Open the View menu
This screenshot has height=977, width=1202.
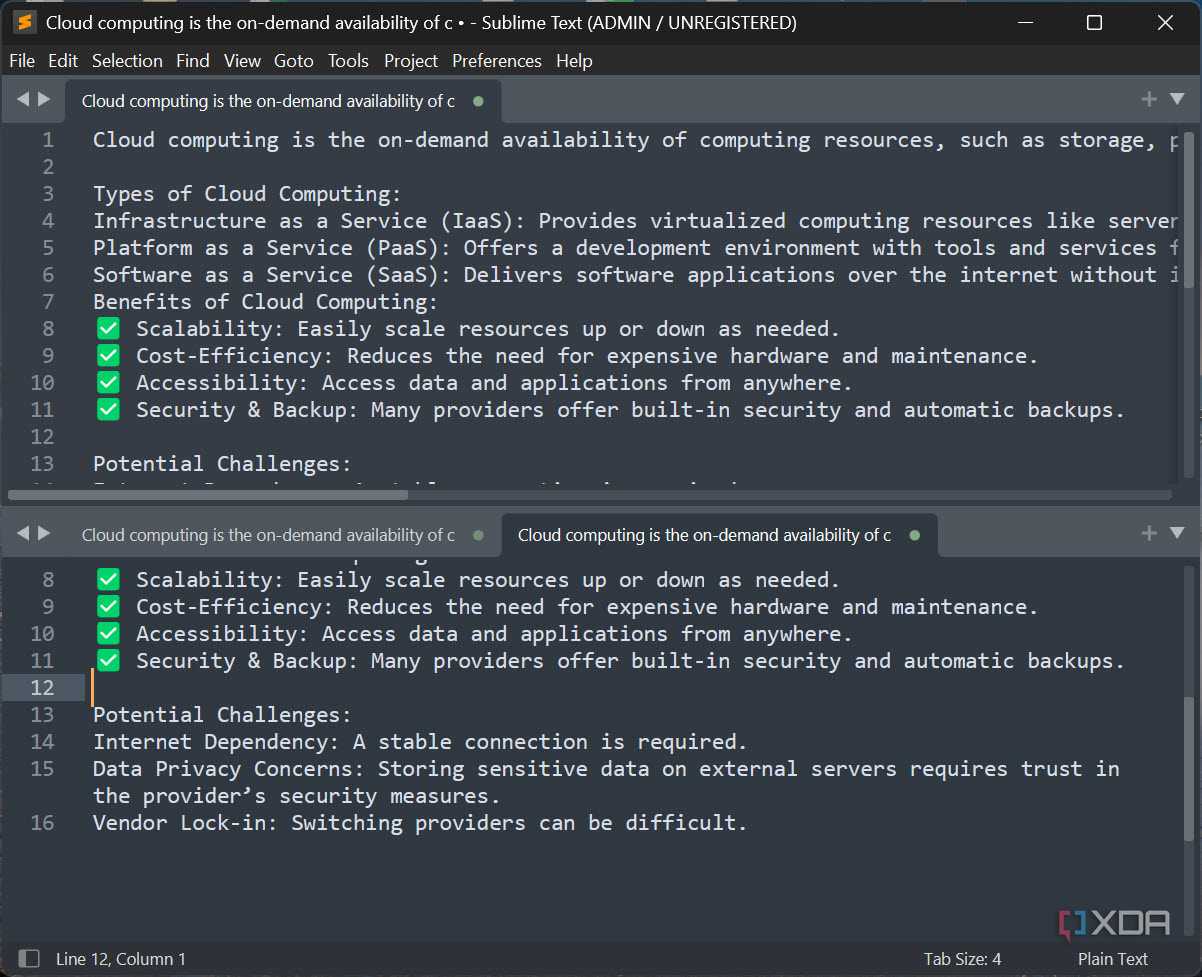pyautogui.click(x=242, y=61)
